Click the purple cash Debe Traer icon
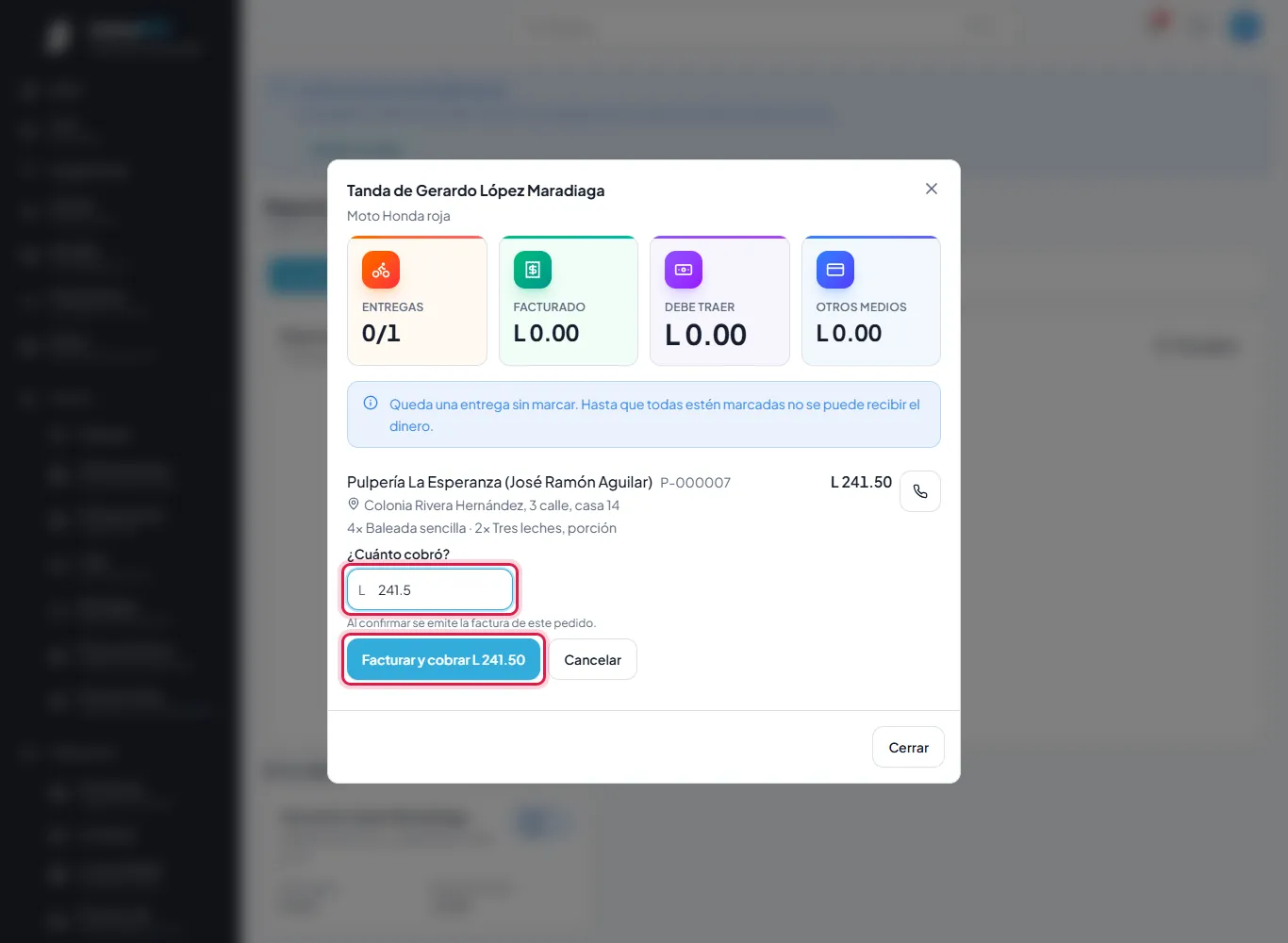 [684, 270]
